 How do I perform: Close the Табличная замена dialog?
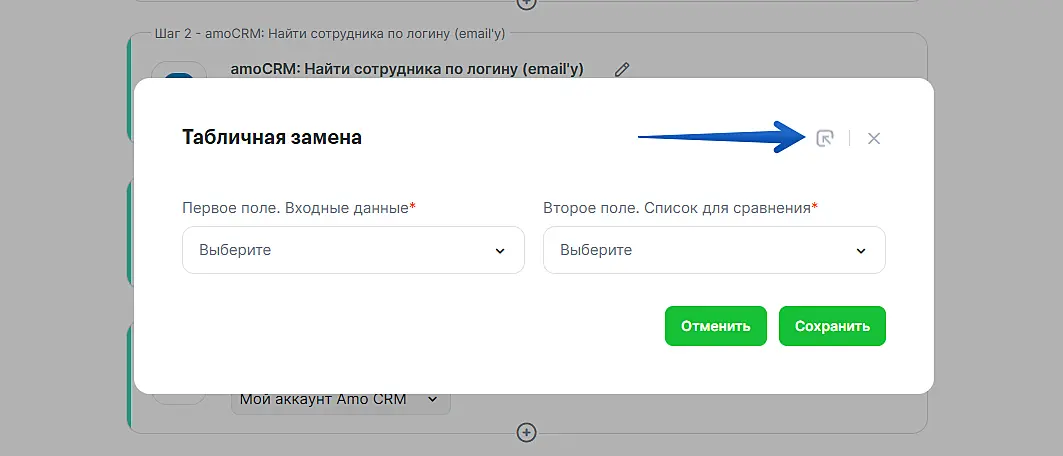874,138
